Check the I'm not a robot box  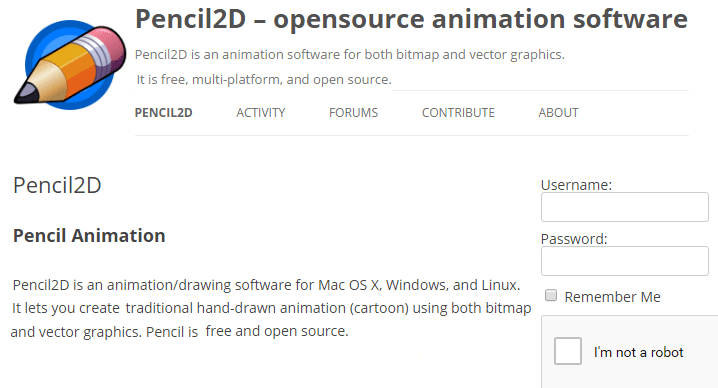tap(568, 351)
